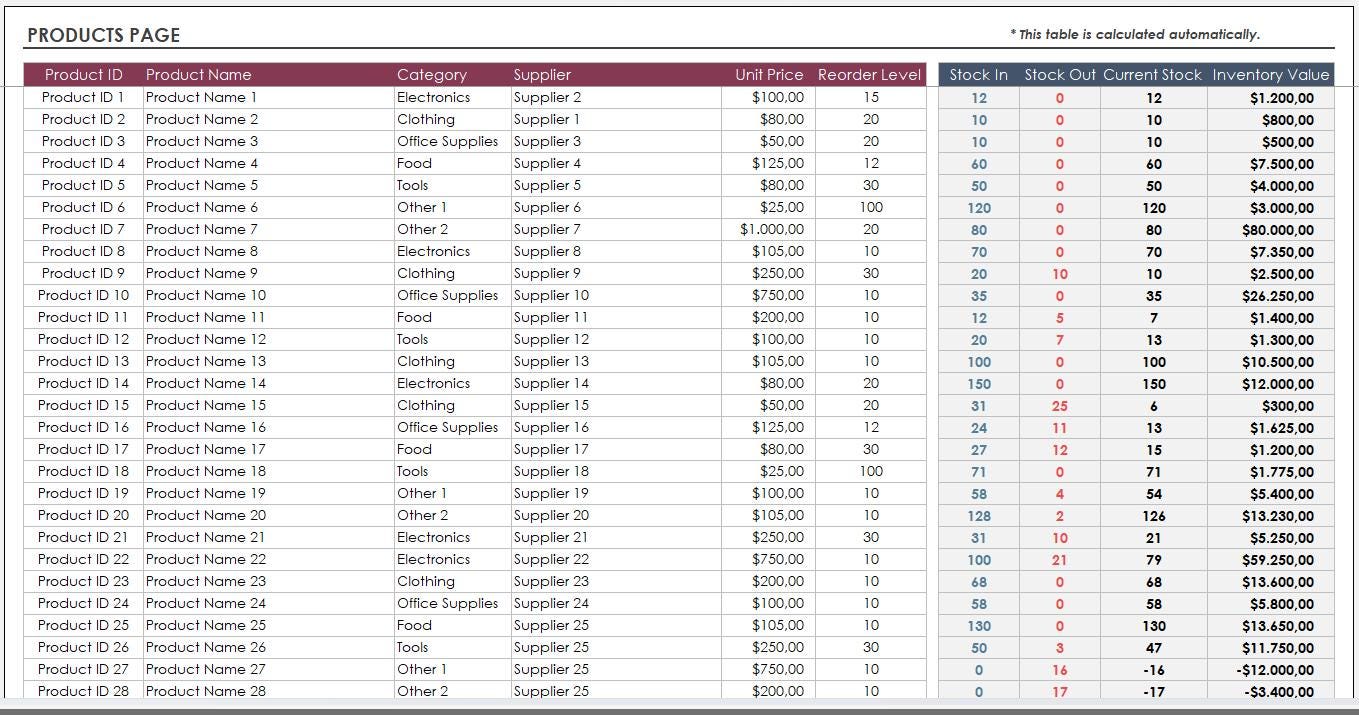Select the $5.250,00 inventory value
This screenshot has height=715, width=1359.
[1270, 538]
